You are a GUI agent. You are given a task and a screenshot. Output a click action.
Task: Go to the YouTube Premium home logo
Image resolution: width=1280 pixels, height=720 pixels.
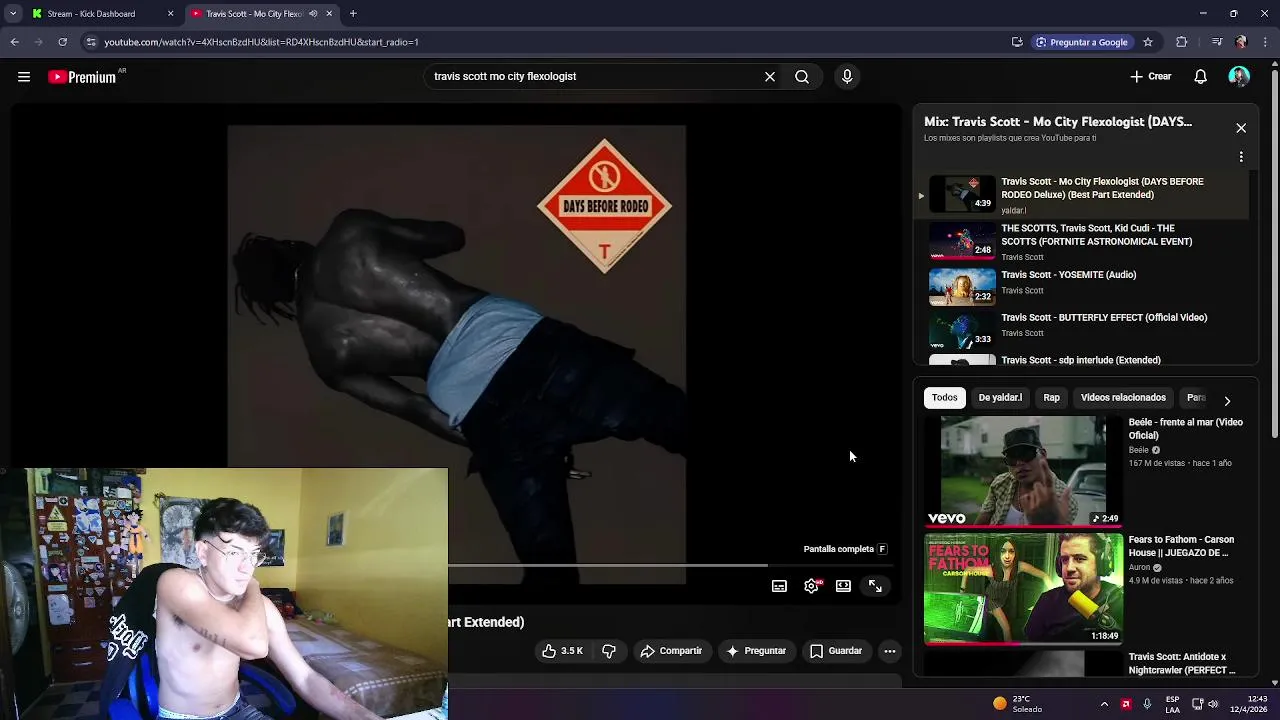point(82,77)
